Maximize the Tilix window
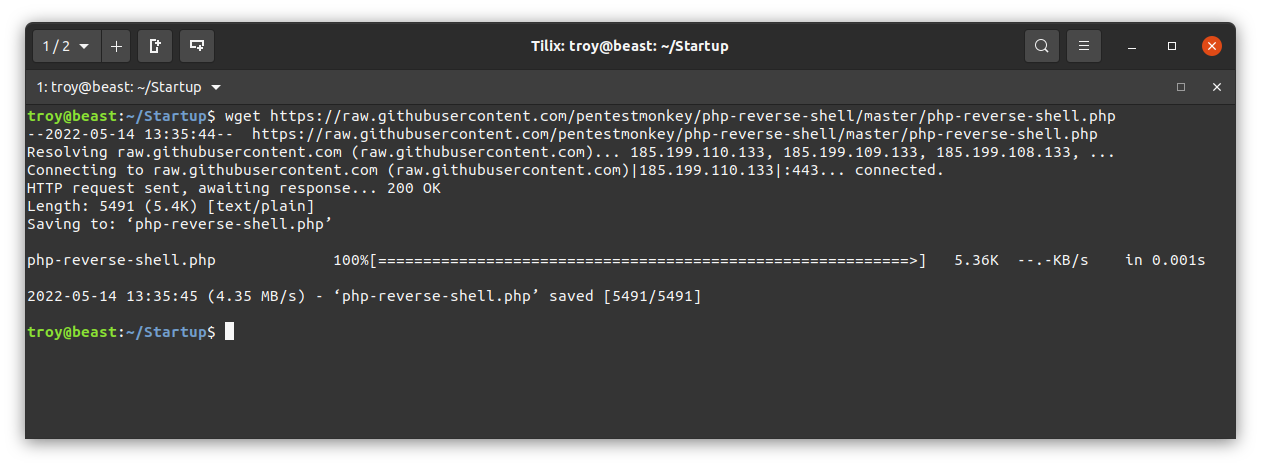 pyautogui.click(x=1172, y=46)
